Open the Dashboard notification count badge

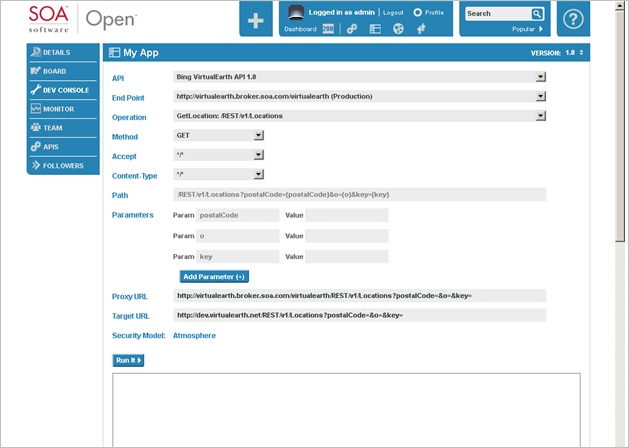pyautogui.click(x=326, y=29)
